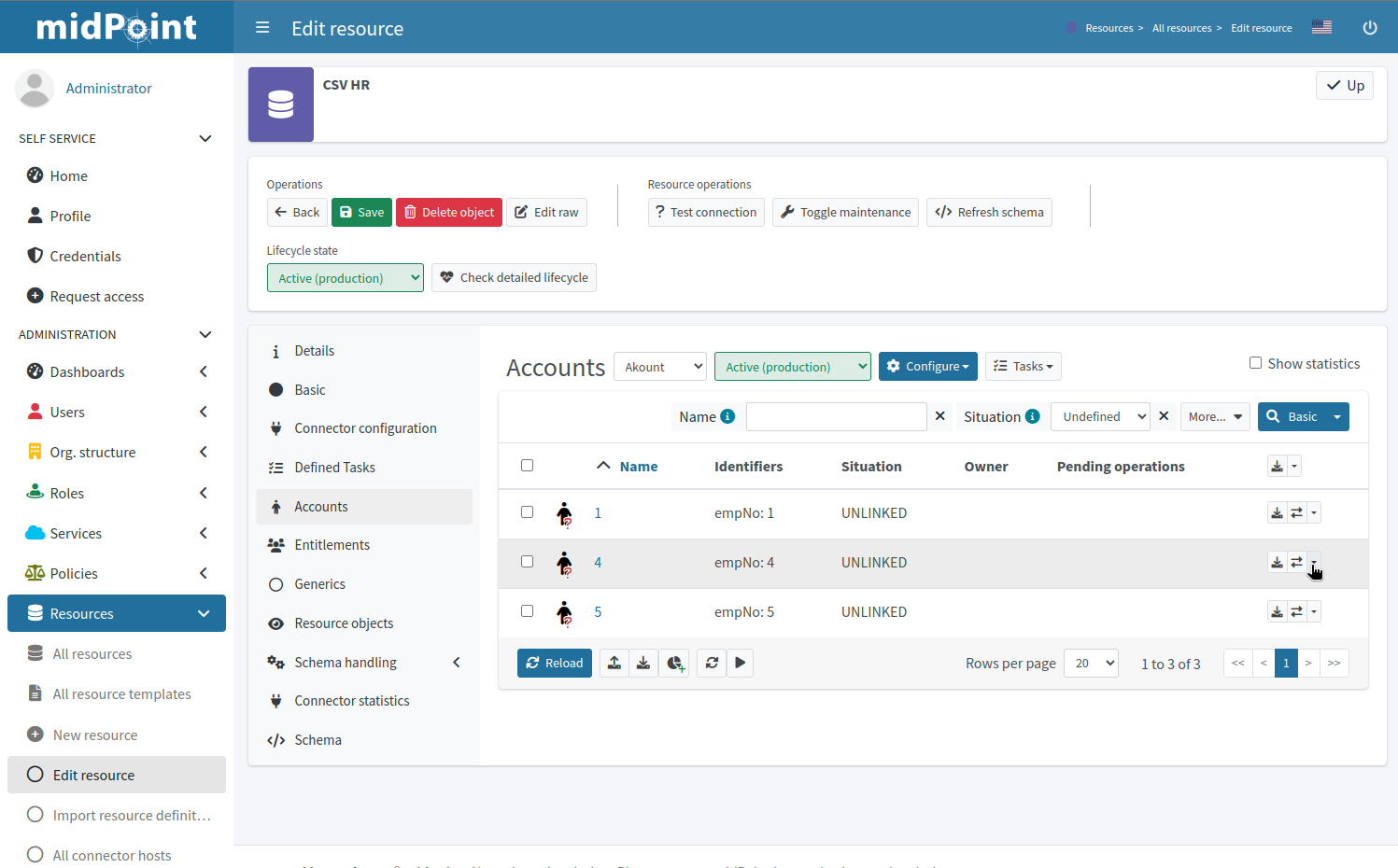Image resolution: width=1398 pixels, height=868 pixels.
Task: Open the Accounts Active (production) dropdown
Action: pyautogui.click(x=793, y=367)
